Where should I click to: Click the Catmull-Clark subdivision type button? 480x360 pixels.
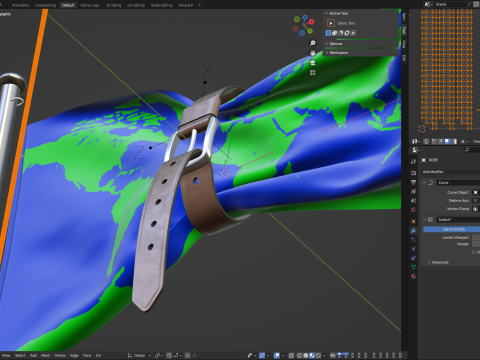tap(452, 229)
